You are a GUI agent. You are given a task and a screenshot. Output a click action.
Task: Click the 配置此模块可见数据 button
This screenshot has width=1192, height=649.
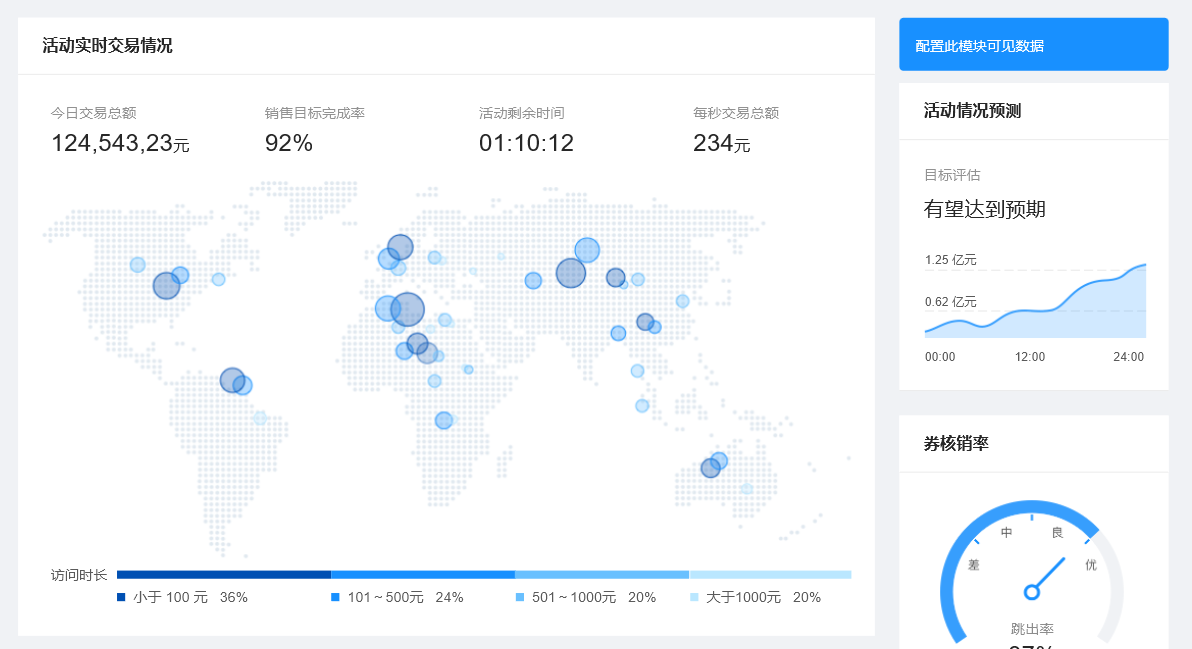[1033, 45]
